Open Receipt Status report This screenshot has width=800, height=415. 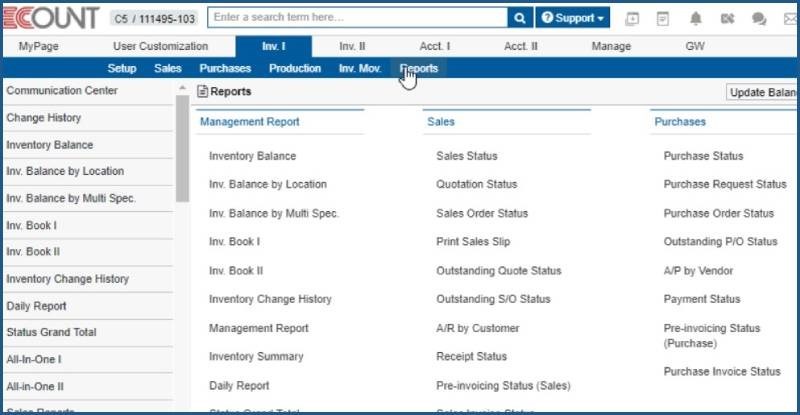click(471, 357)
